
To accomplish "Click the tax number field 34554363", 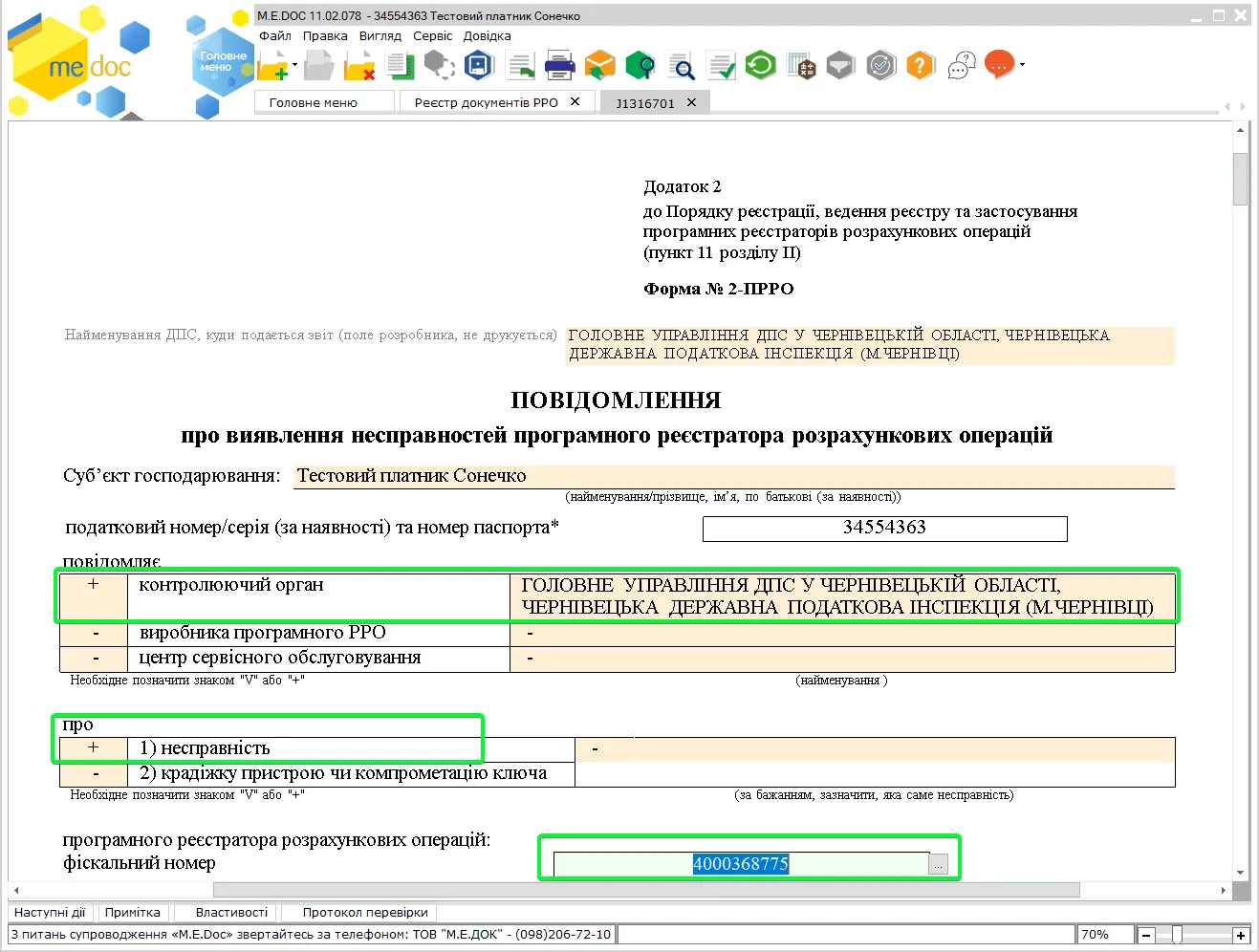I will pos(884,528).
